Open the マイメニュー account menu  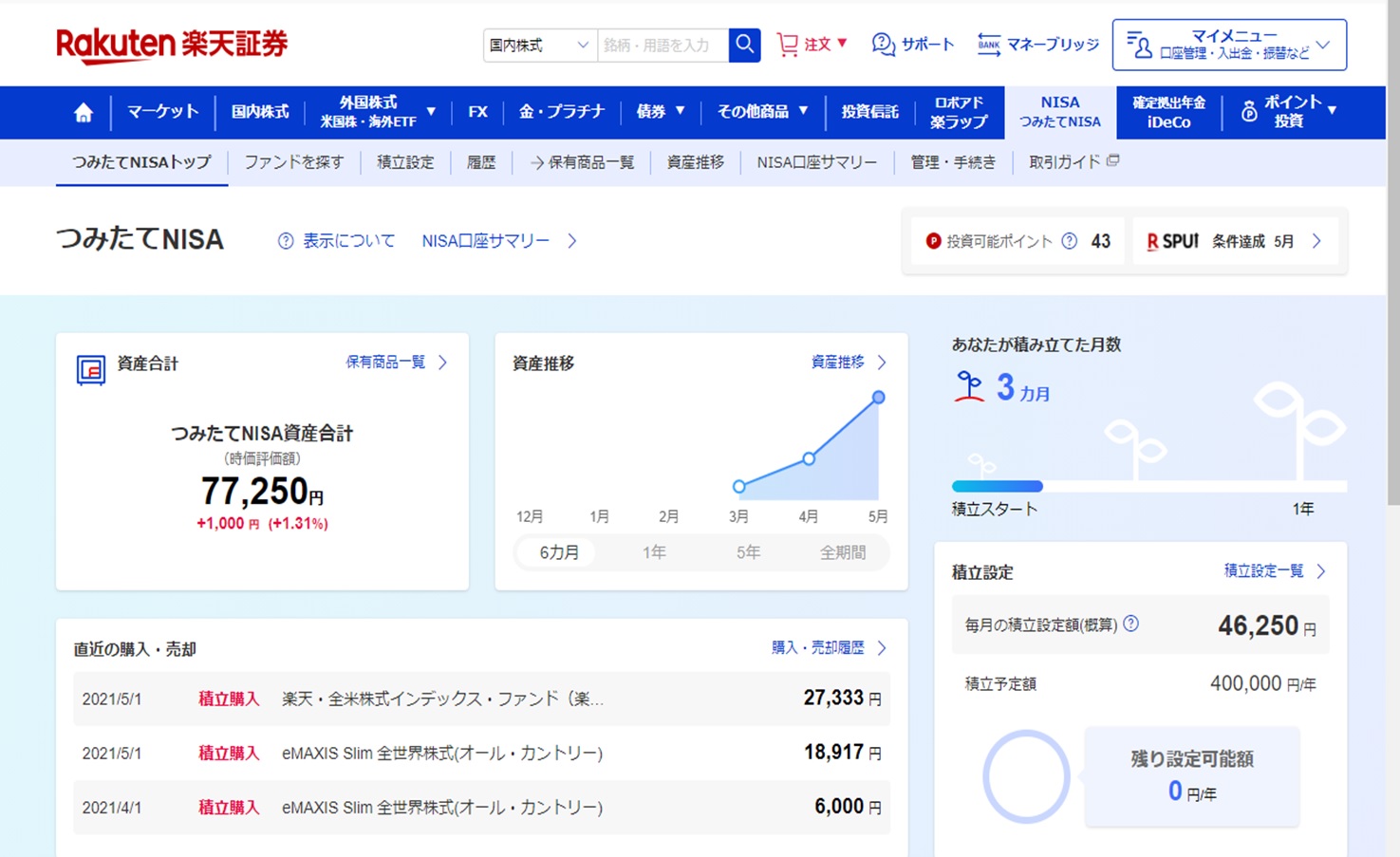1229,45
